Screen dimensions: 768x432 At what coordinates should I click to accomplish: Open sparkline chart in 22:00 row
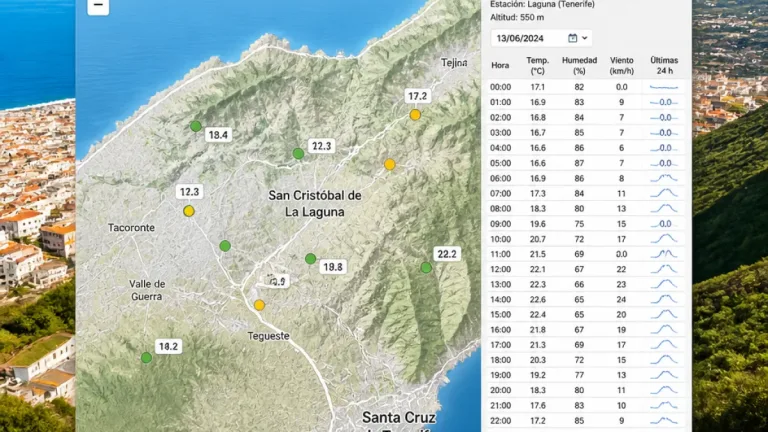[x=664, y=421]
